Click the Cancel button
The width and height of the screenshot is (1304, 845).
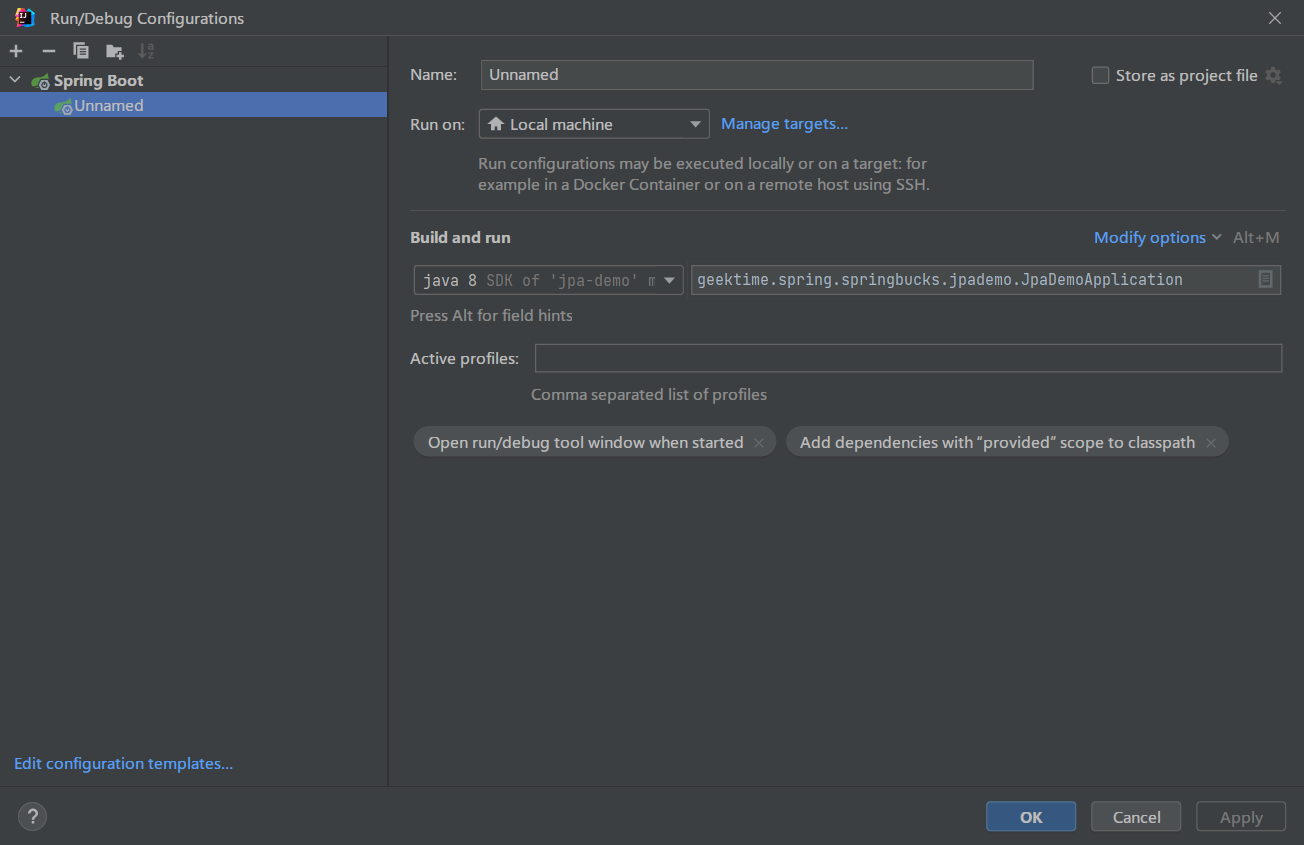[x=1136, y=817]
